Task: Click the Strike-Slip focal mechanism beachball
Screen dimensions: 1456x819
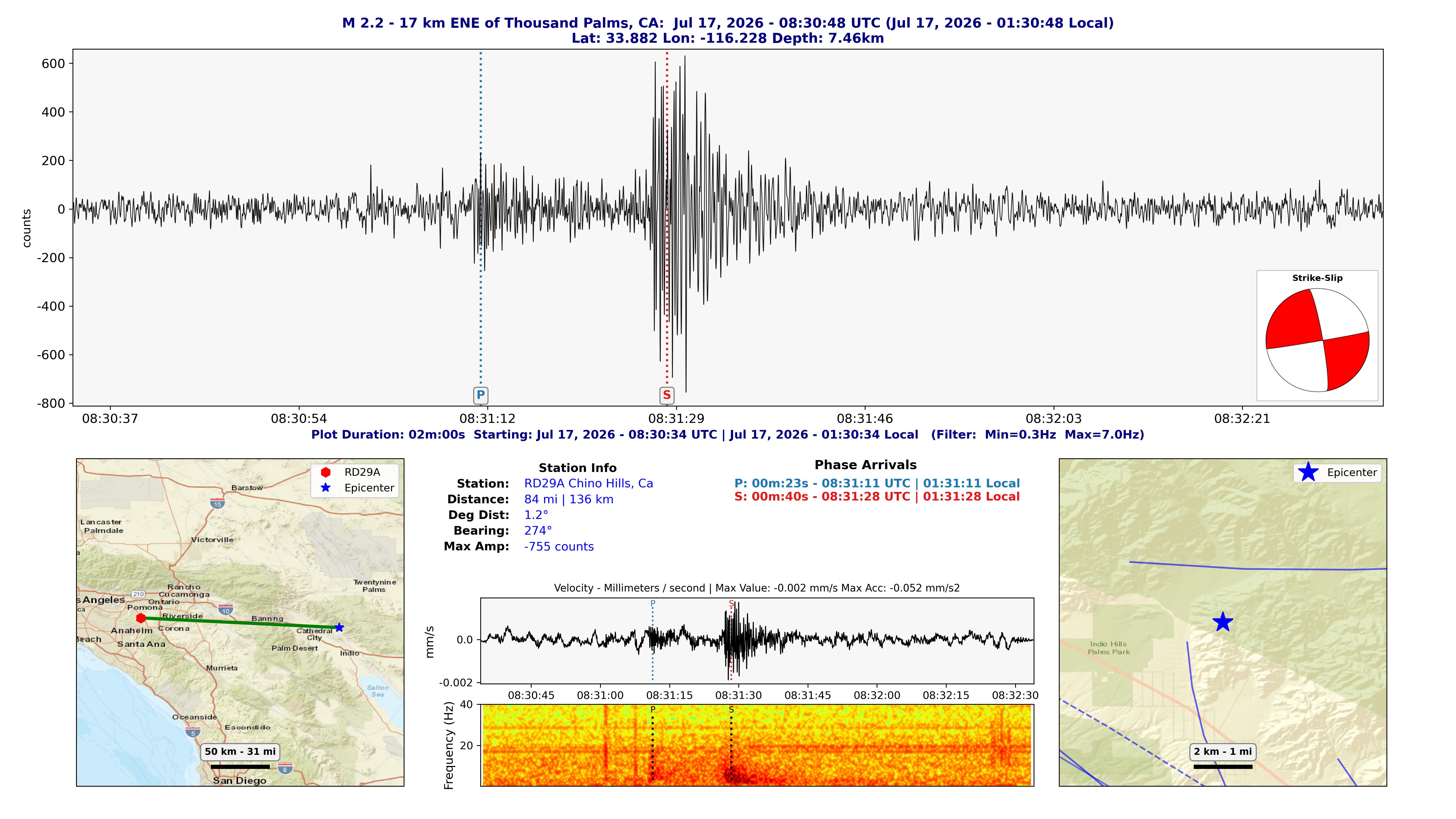Action: point(1317,340)
